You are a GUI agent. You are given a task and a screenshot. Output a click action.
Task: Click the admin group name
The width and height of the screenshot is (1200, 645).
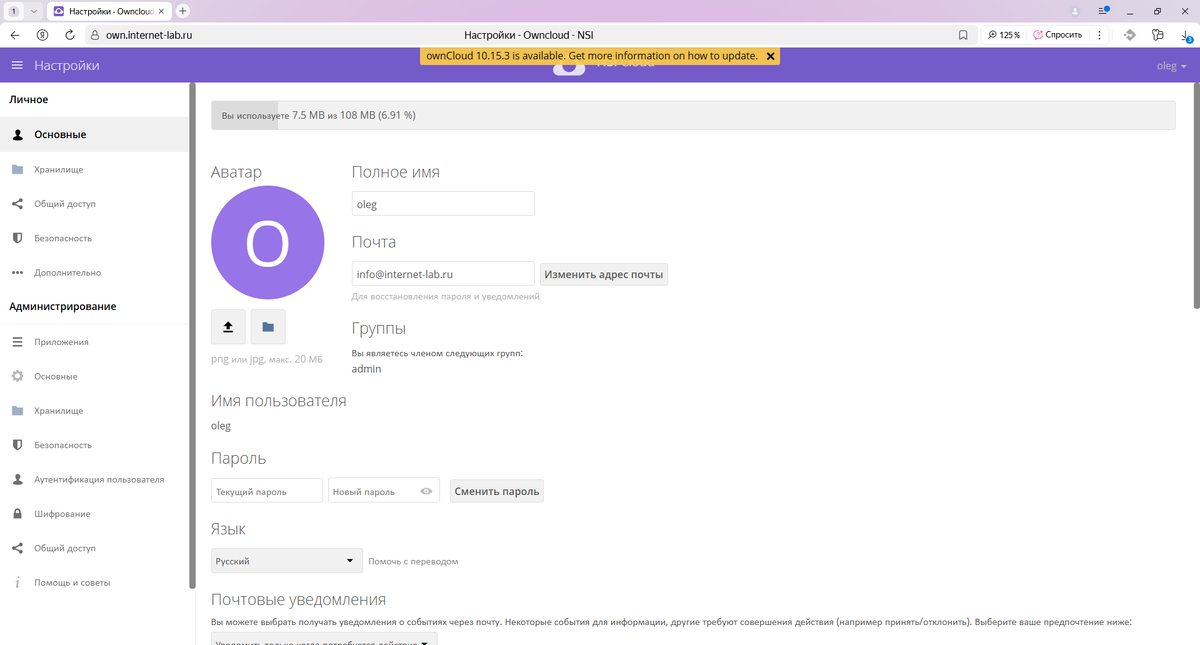tap(366, 368)
